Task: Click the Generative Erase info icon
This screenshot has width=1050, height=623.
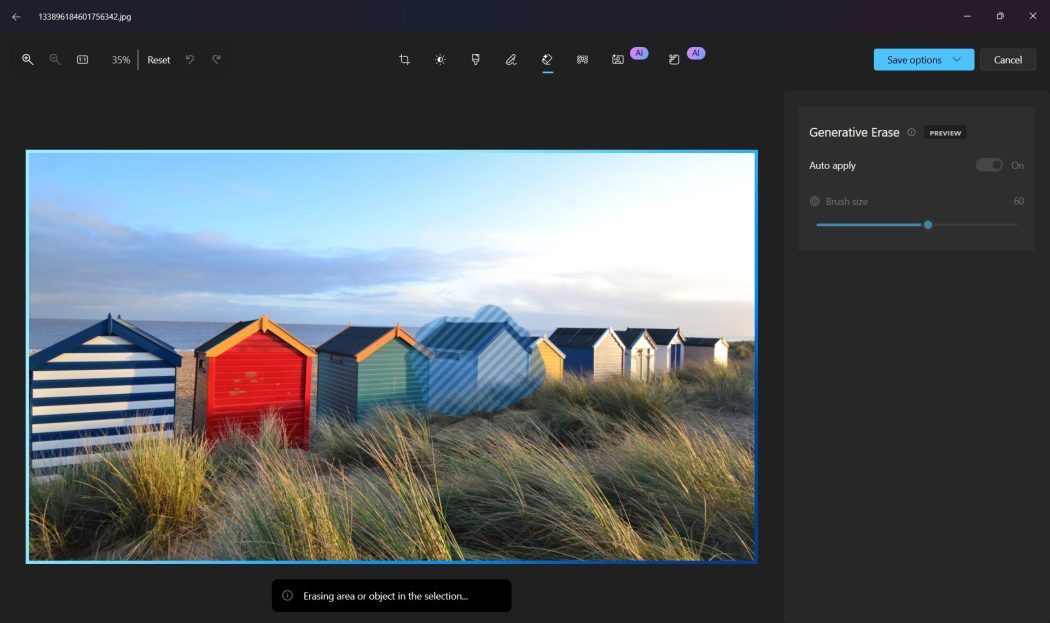Action: [911, 132]
